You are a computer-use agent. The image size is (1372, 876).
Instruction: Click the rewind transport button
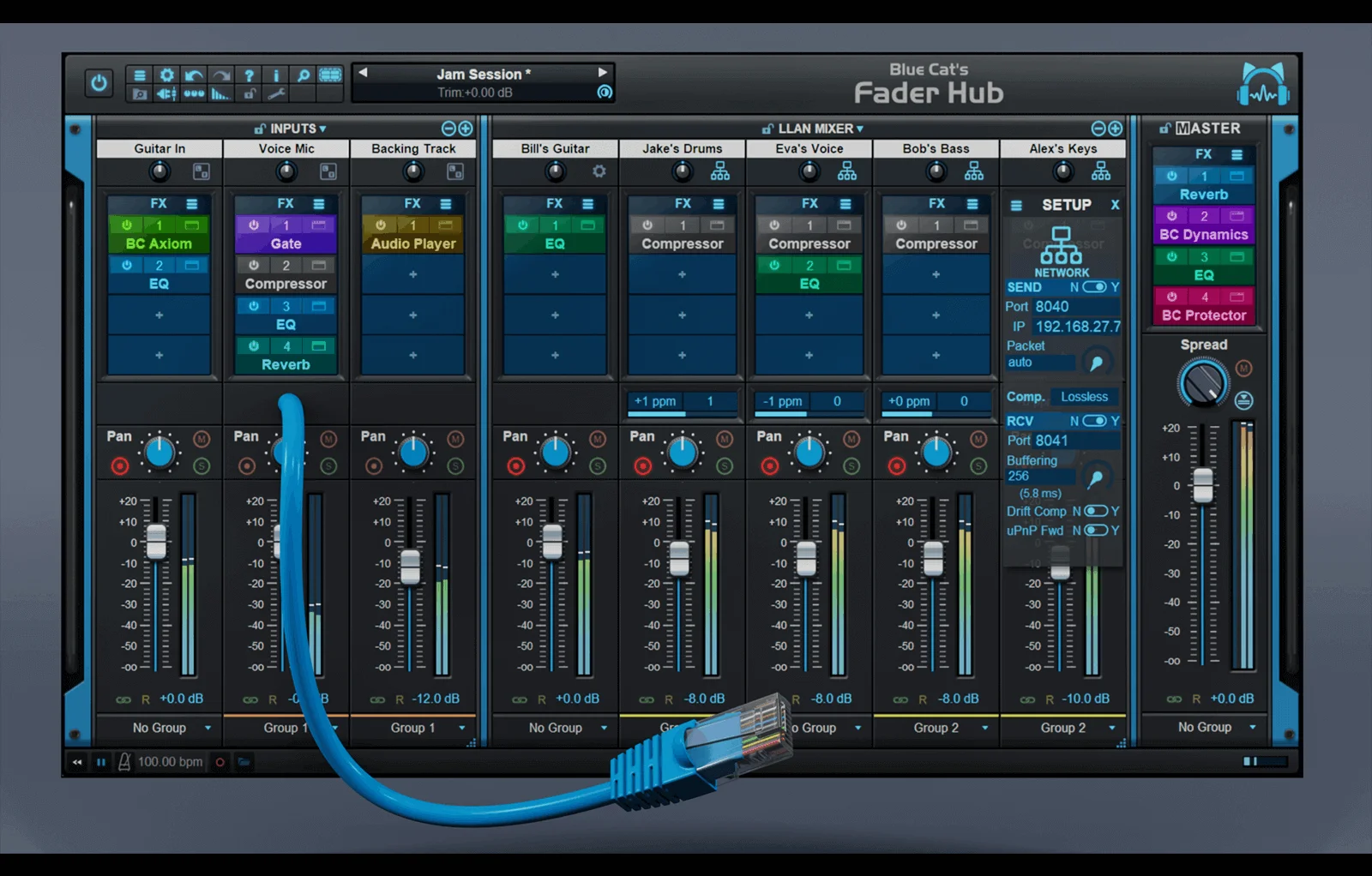(x=77, y=762)
